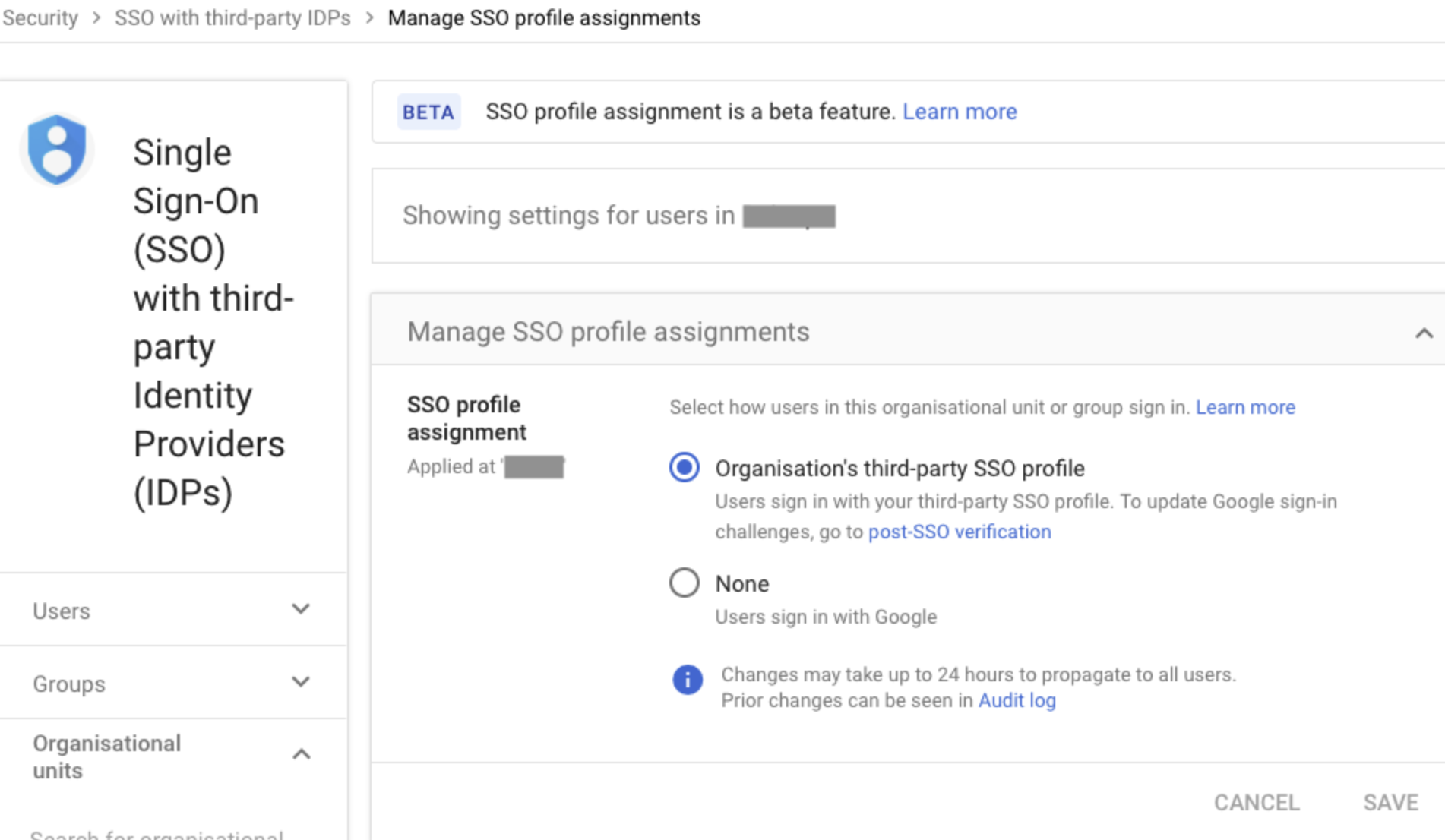Click the BETA badge
The height and width of the screenshot is (840, 1445).
[428, 112]
